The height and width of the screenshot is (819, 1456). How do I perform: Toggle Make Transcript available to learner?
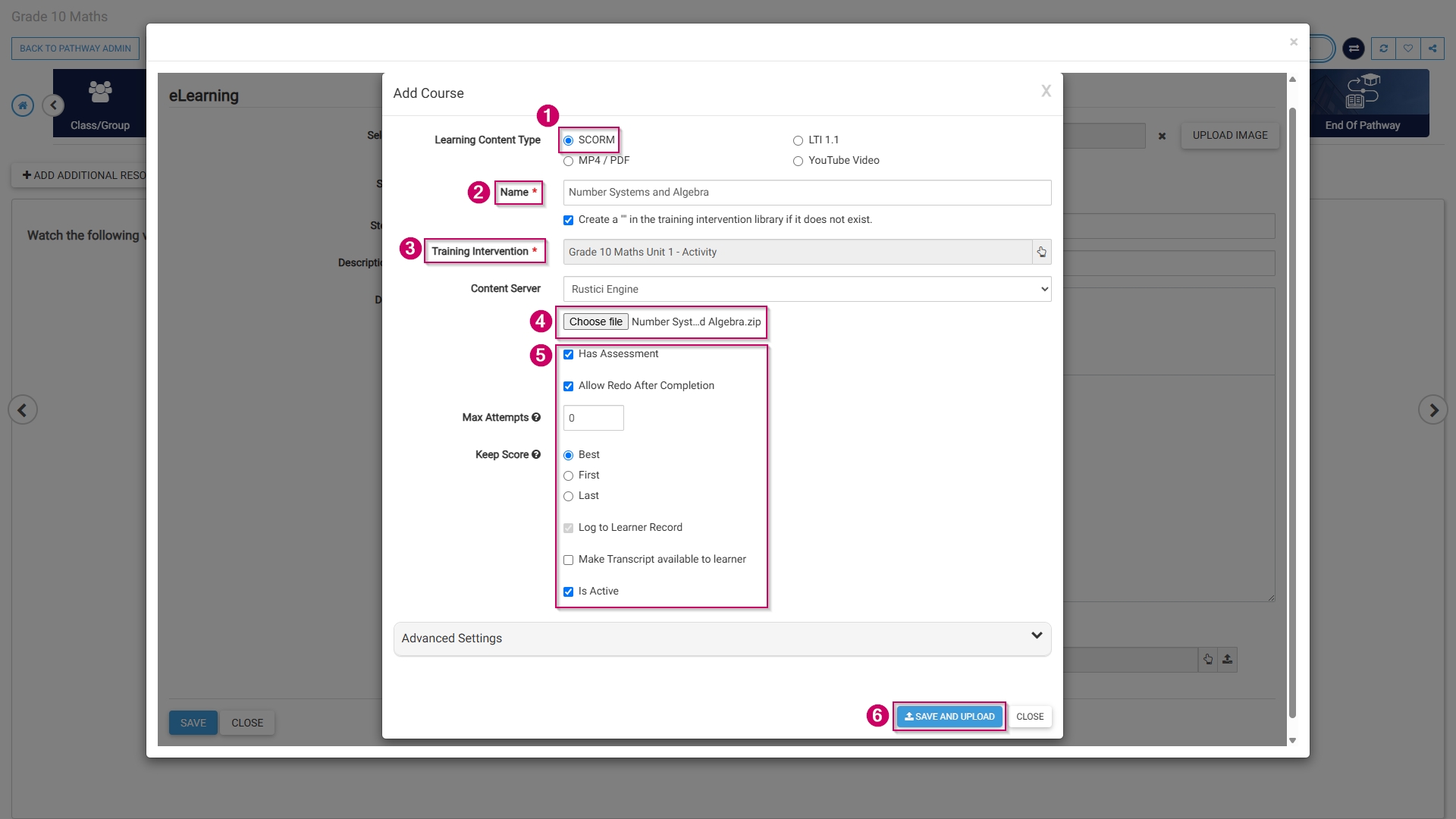(568, 560)
